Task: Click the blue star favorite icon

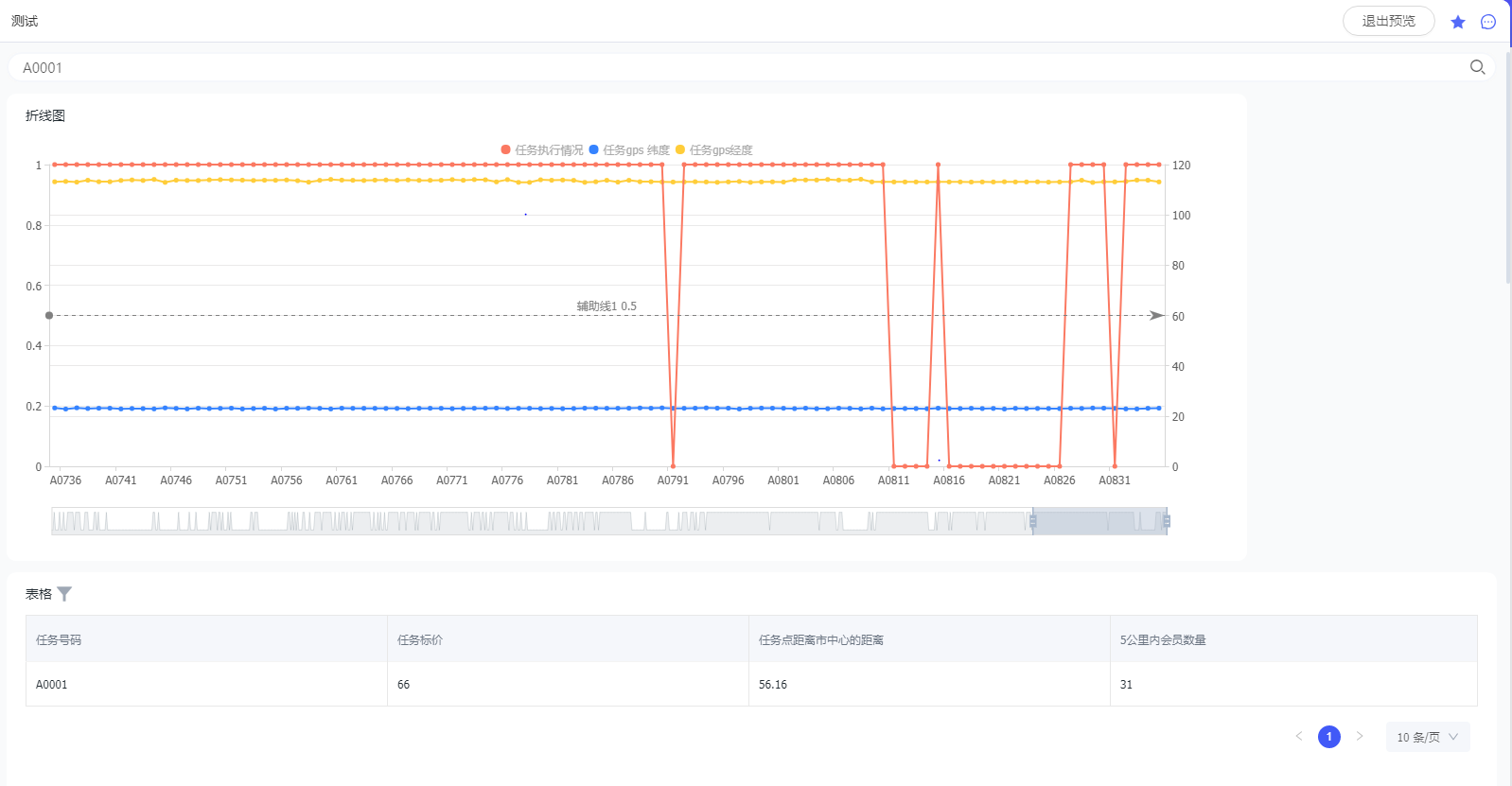Action: tap(1458, 22)
